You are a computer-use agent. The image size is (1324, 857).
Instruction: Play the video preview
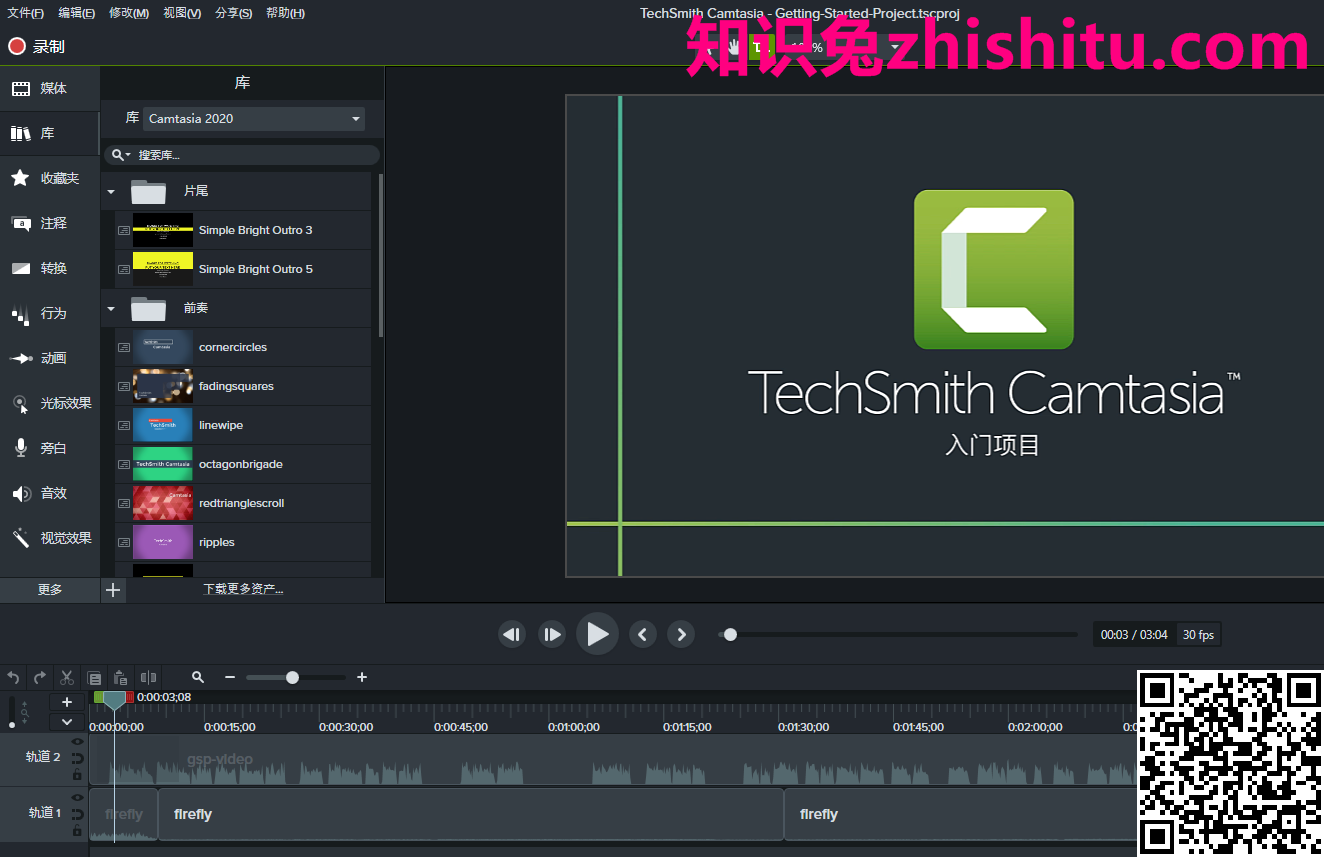coord(597,634)
